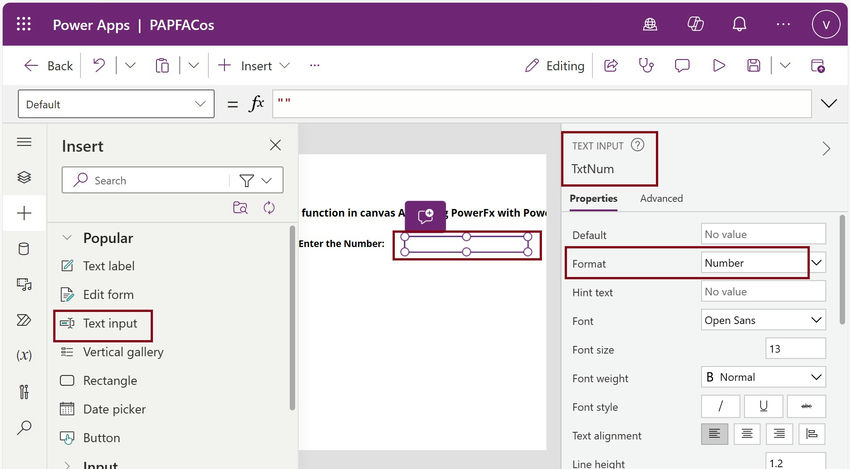Screen dimensions: 850x469
Task: Publish the app icon
Action: pyautogui.click(x=817, y=66)
